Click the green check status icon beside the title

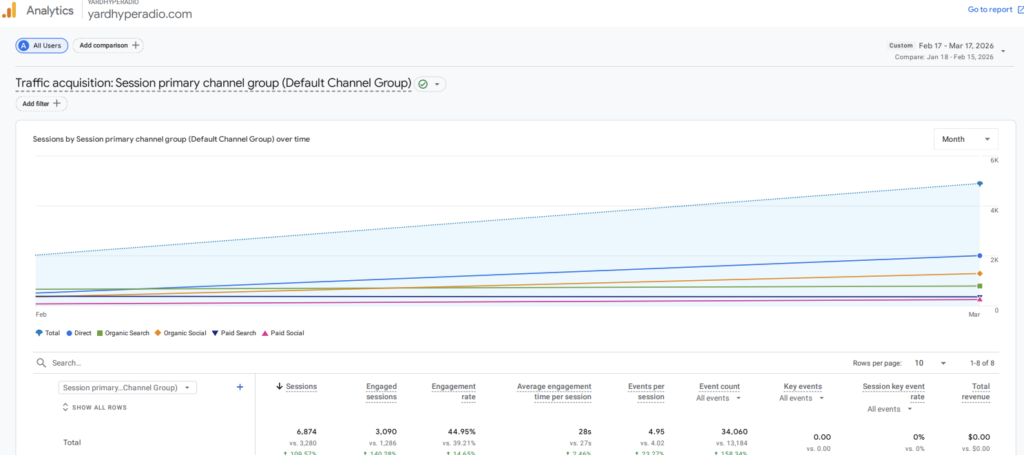[x=423, y=84]
